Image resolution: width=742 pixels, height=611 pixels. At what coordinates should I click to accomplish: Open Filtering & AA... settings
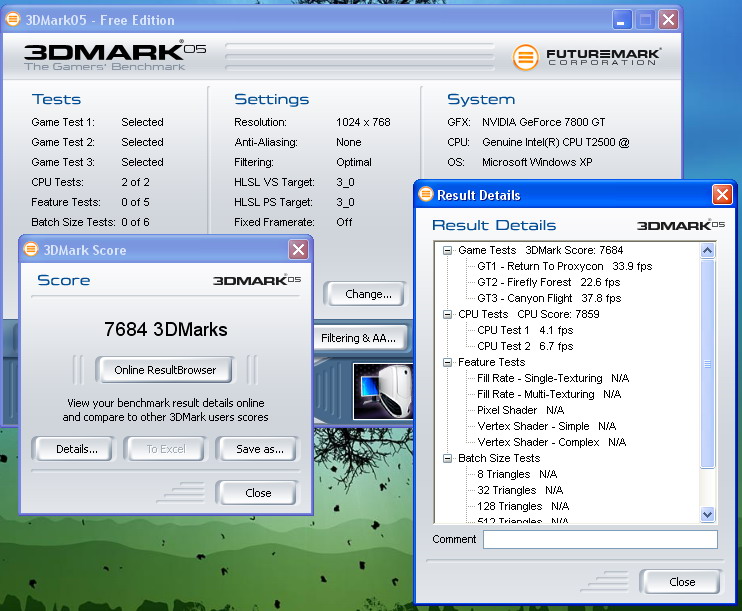pyautogui.click(x=361, y=338)
